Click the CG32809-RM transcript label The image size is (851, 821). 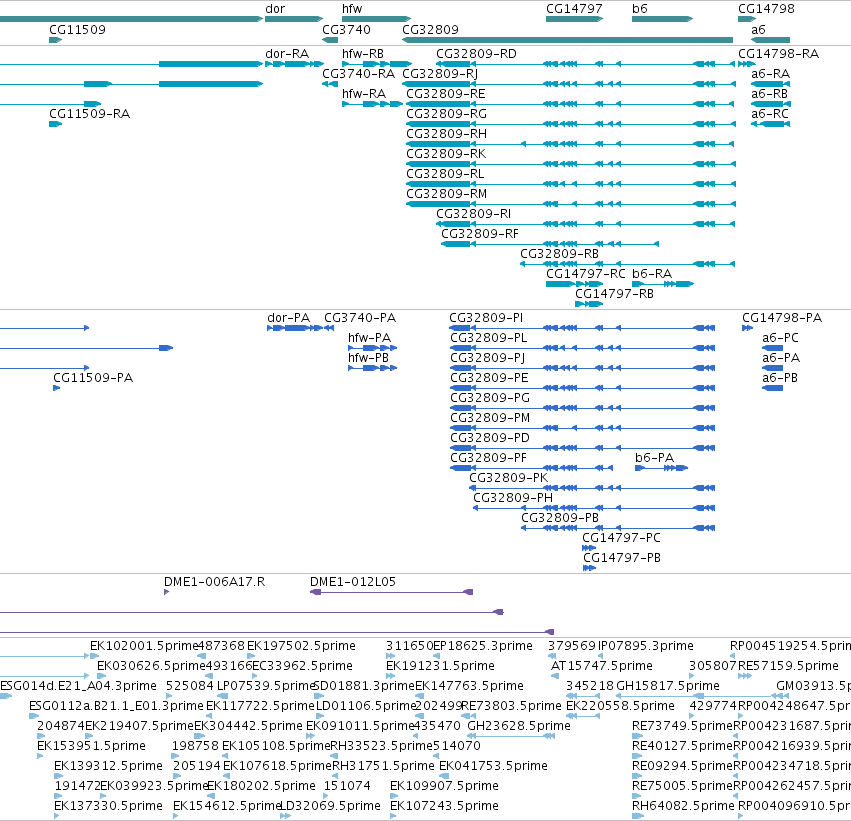[447, 194]
